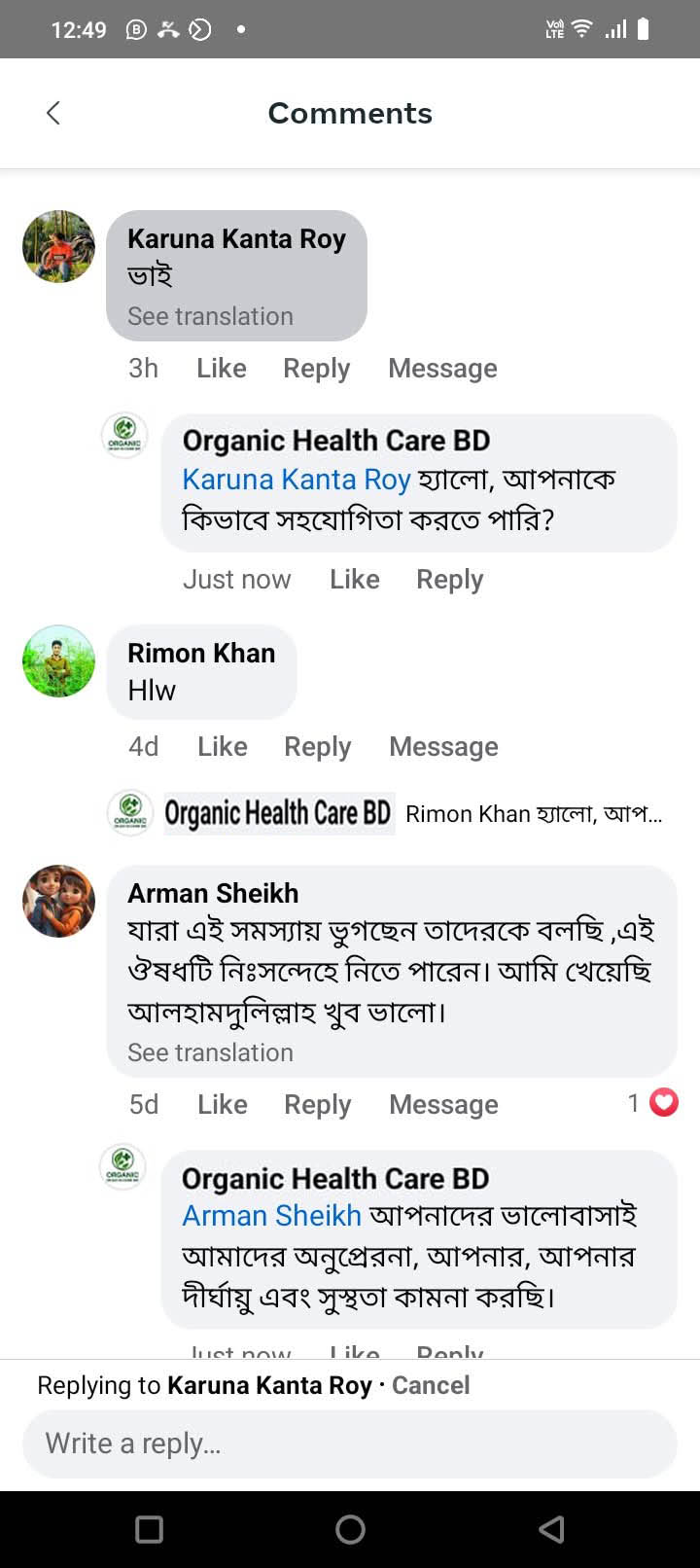Message Karuna Kanta Roy from his comment
The height and width of the screenshot is (1568, 700).
442,369
